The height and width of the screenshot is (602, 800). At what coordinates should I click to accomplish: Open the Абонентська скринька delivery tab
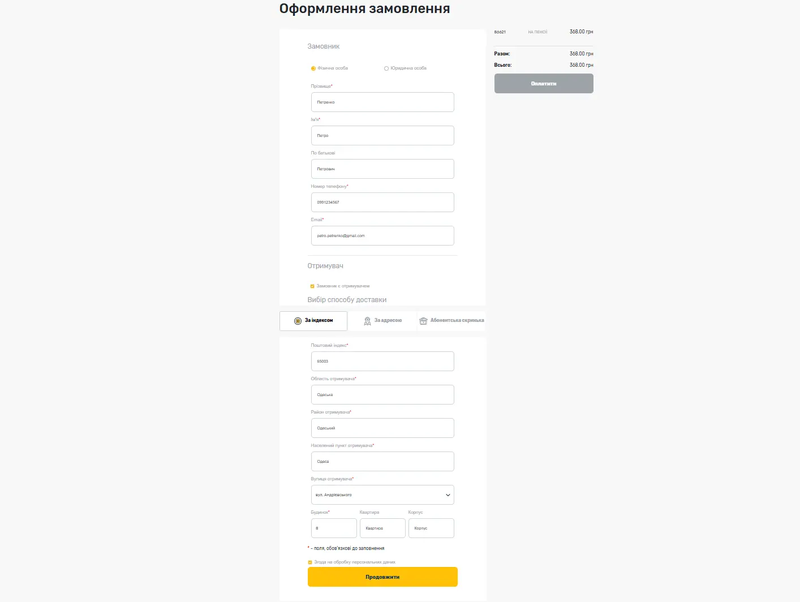[451, 321]
